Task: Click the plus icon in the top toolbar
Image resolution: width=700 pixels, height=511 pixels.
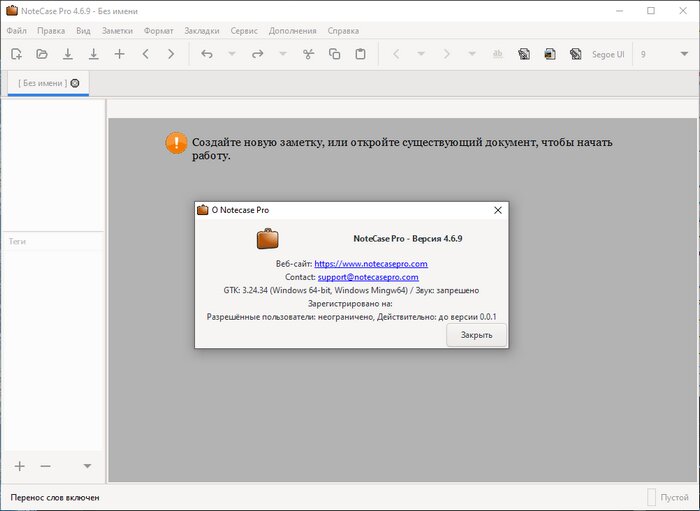Action: [119, 54]
